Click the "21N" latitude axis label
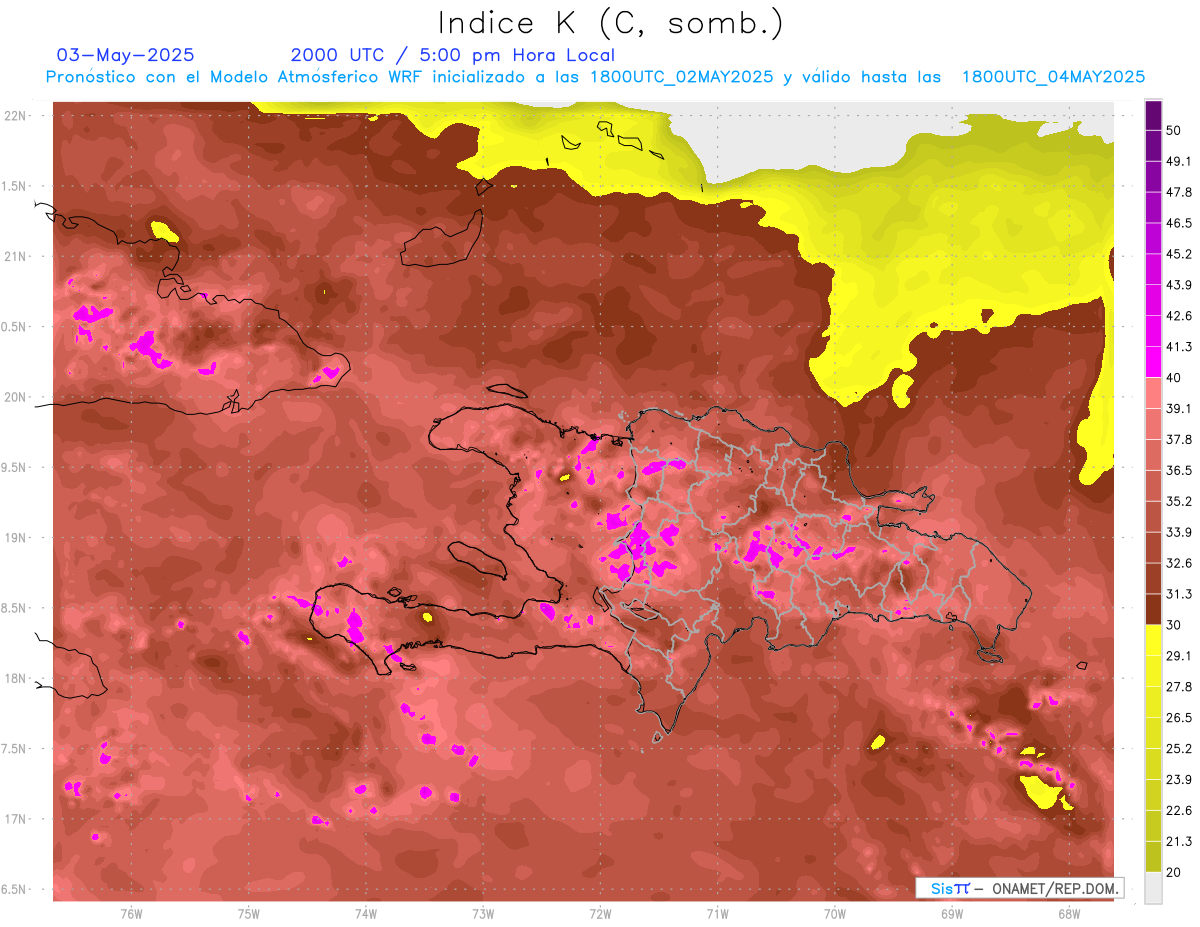The width and height of the screenshot is (1200, 927). click(x=15, y=257)
